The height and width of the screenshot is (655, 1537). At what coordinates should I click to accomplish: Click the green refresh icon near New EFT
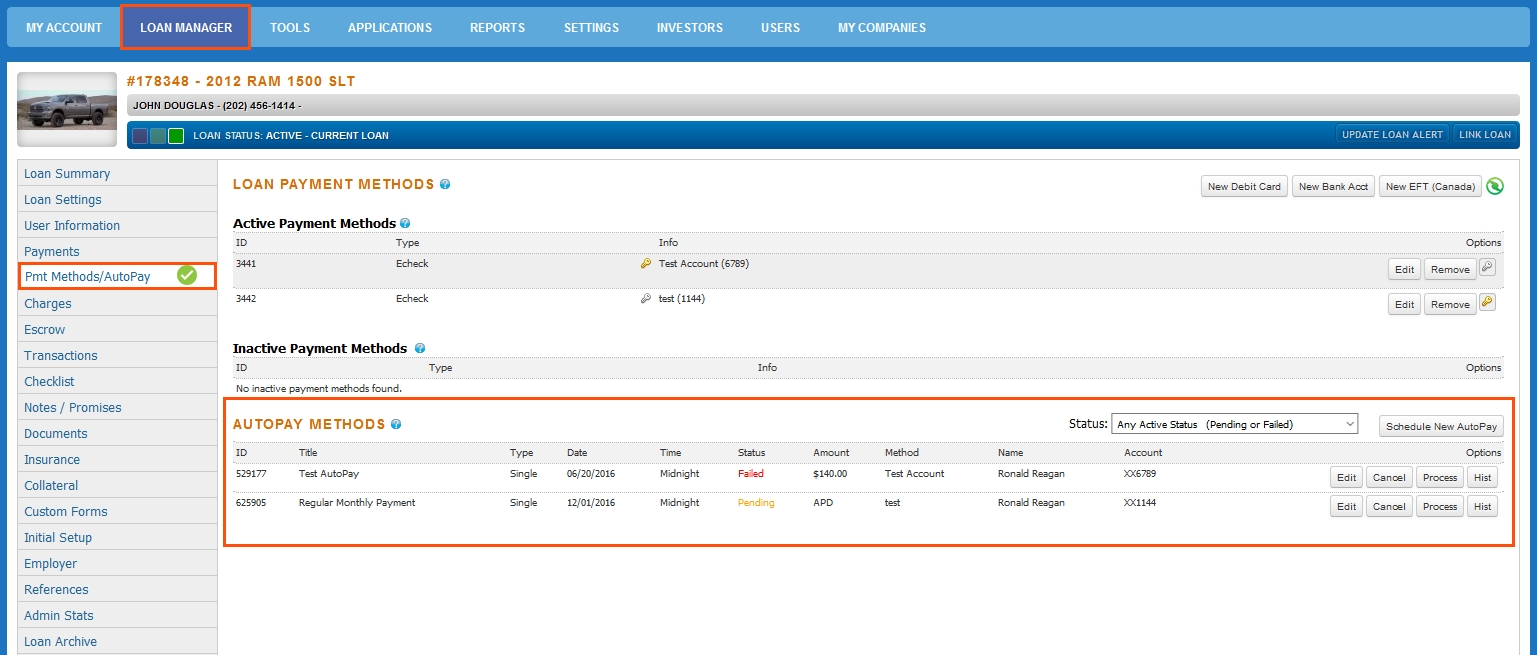(1495, 186)
